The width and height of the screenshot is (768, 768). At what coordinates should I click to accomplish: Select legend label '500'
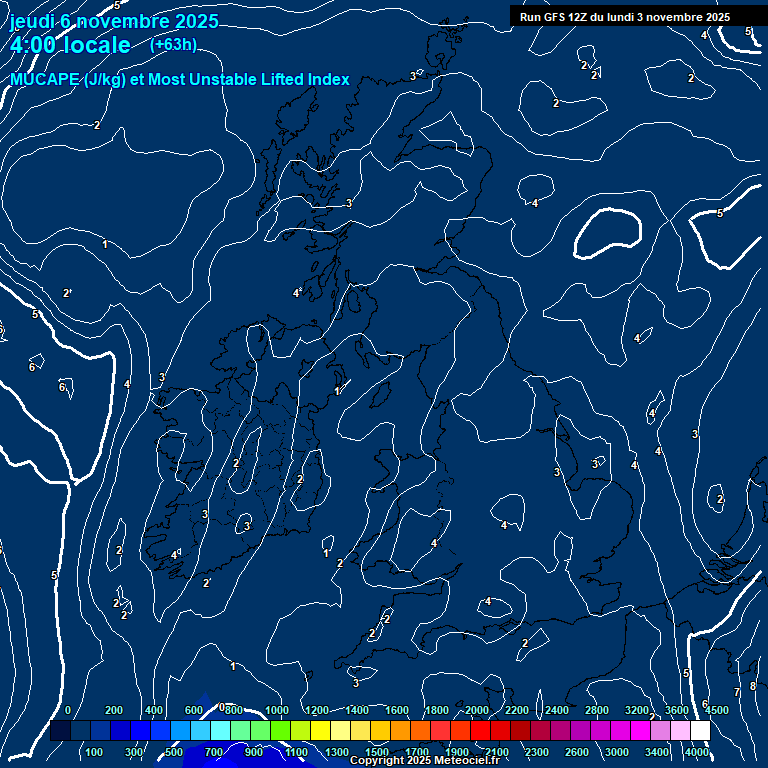pyautogui.click(x=174, y=752)
